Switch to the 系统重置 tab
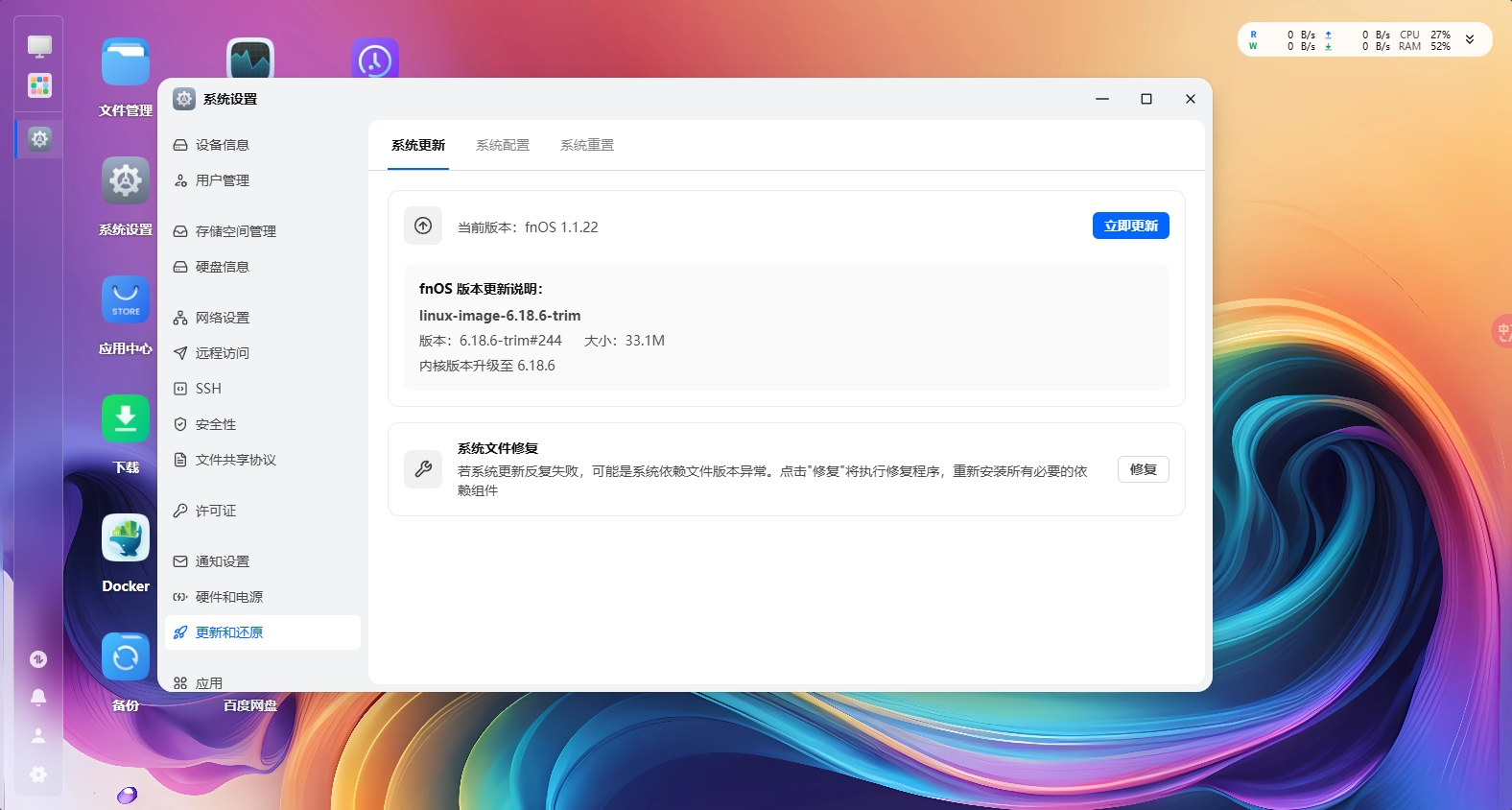This screenshot has height=810, width=1512. [587, 145]
